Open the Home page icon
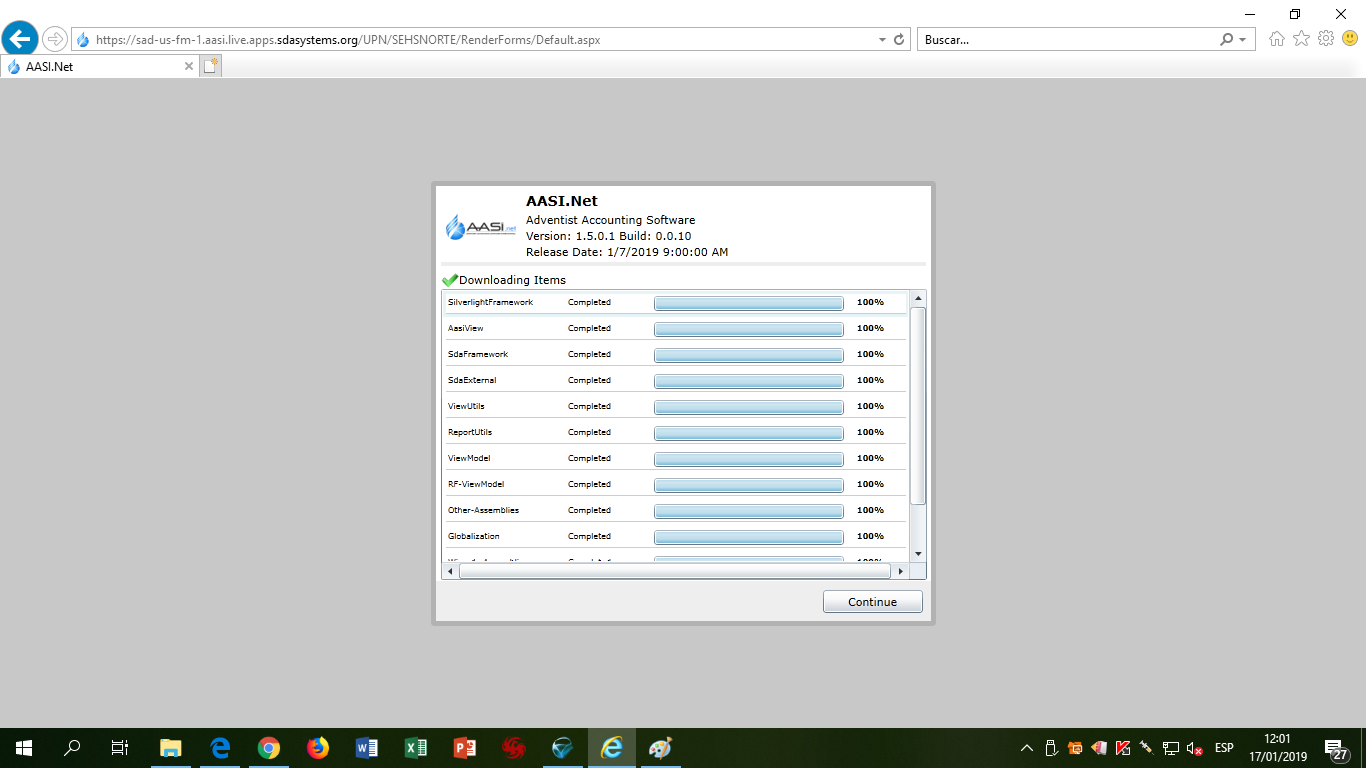Image resolution: width=1366 pixels, height=768 pixels. click(1277, 39)
